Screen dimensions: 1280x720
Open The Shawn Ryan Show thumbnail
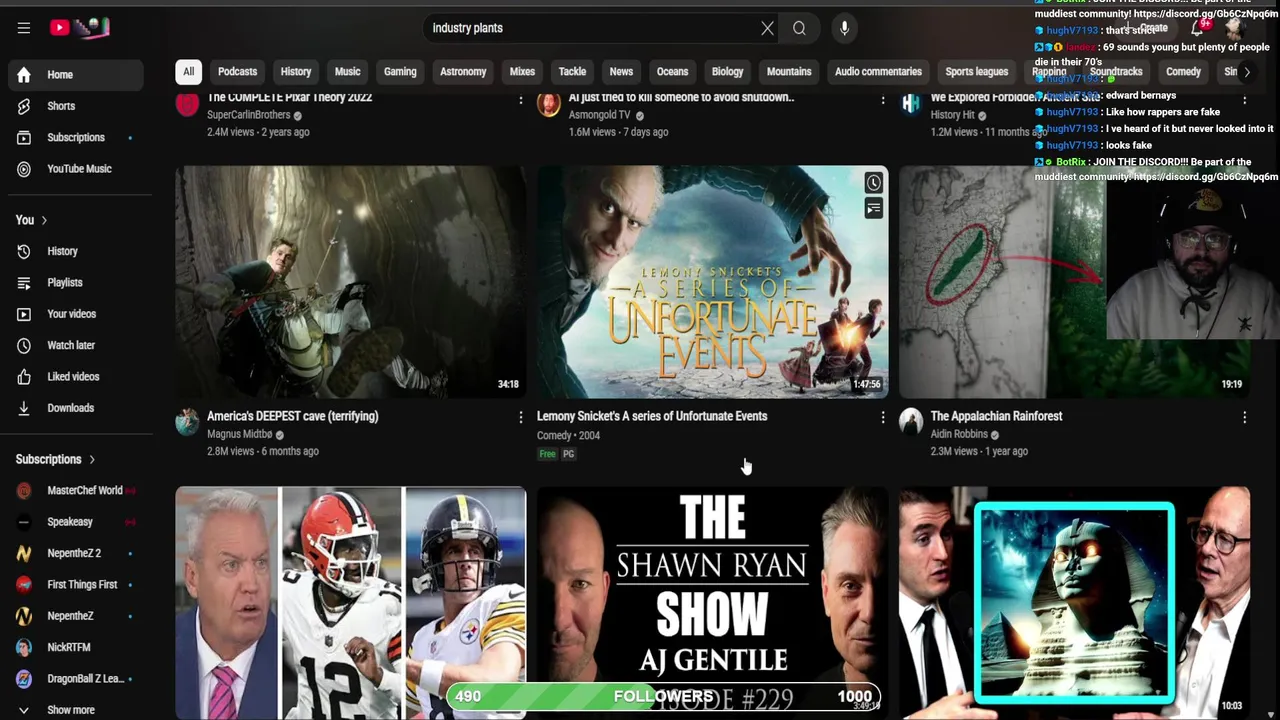click(712, 603)
